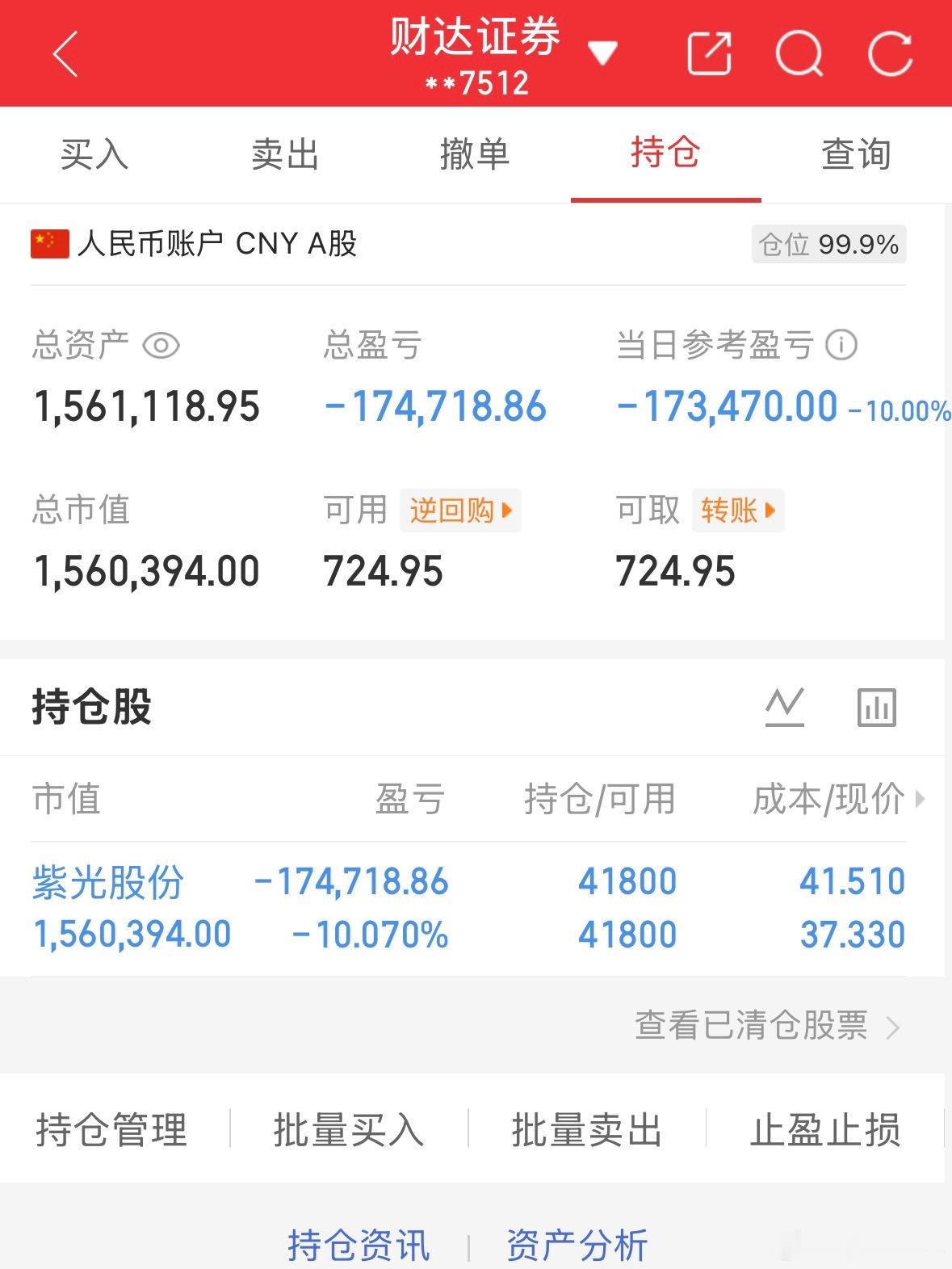Select the 持仓 tab

pyautogui.click(x=665, y=153)
